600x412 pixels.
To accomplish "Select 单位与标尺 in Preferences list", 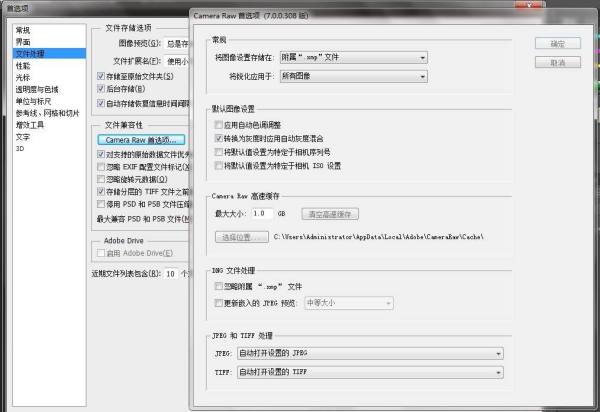I will tap(33, 101).
